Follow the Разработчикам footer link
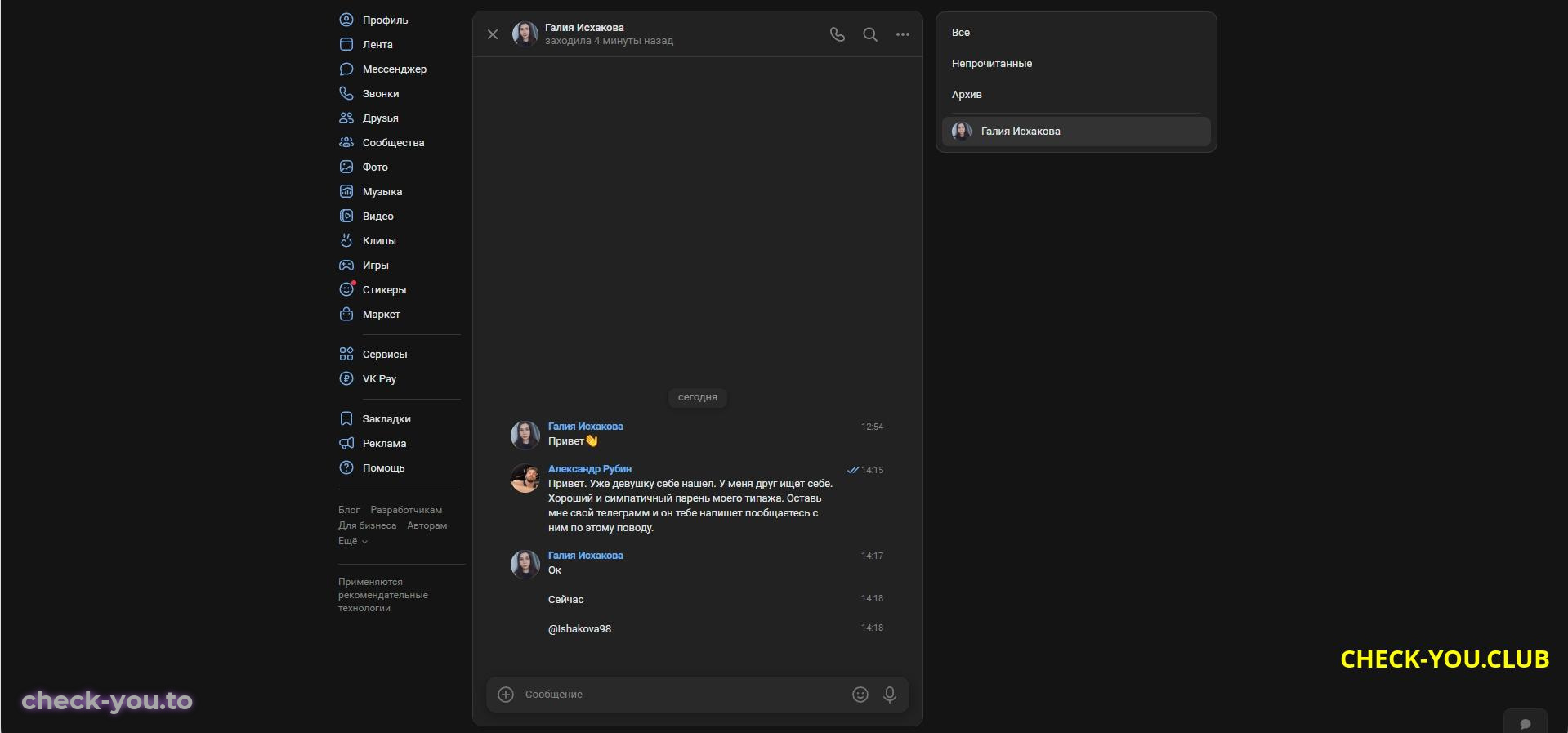This screenshot has height=733, width=1568. click(406, 510)
